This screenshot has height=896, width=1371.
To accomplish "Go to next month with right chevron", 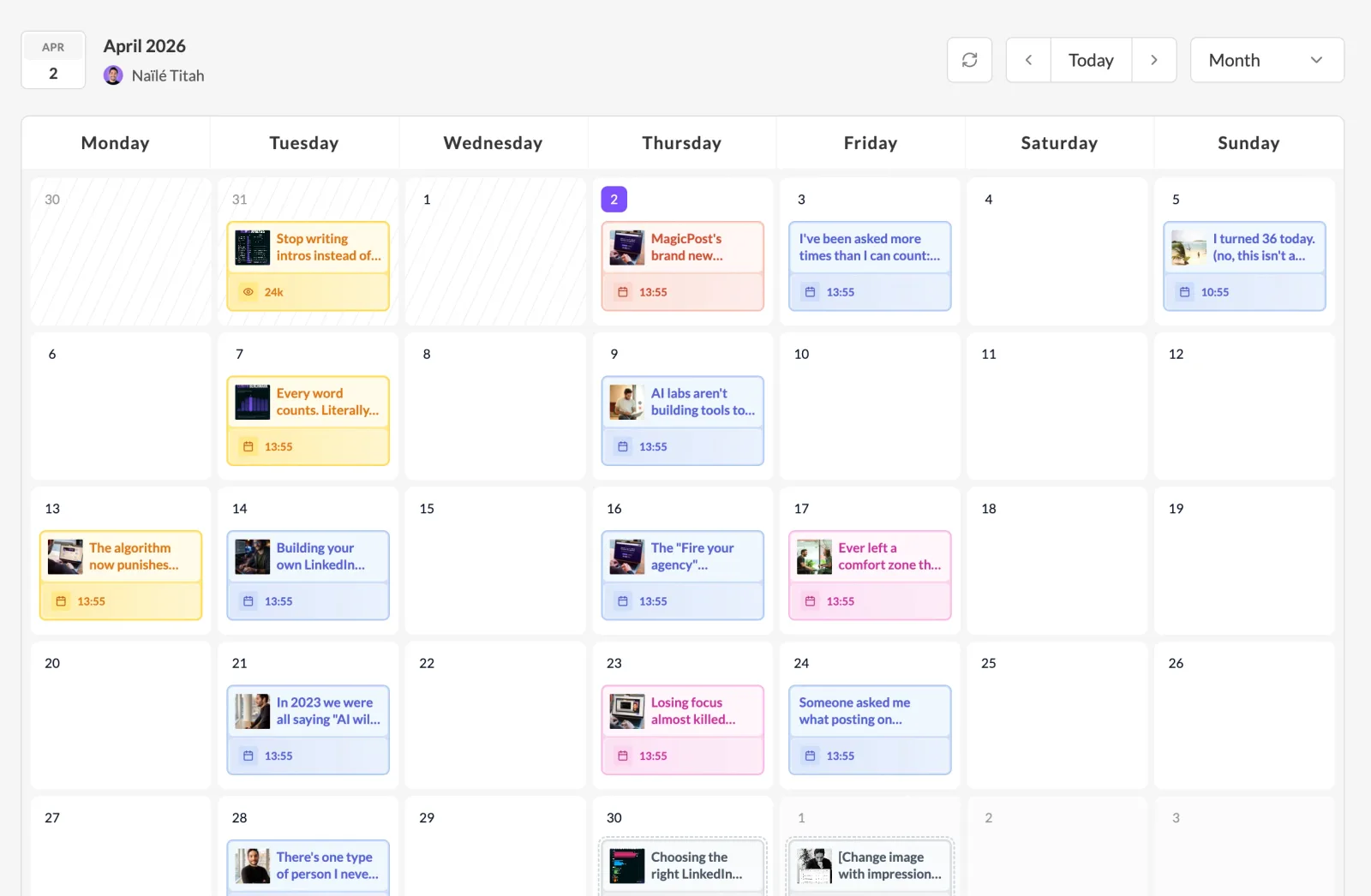I will click(x=1153, y=60).
